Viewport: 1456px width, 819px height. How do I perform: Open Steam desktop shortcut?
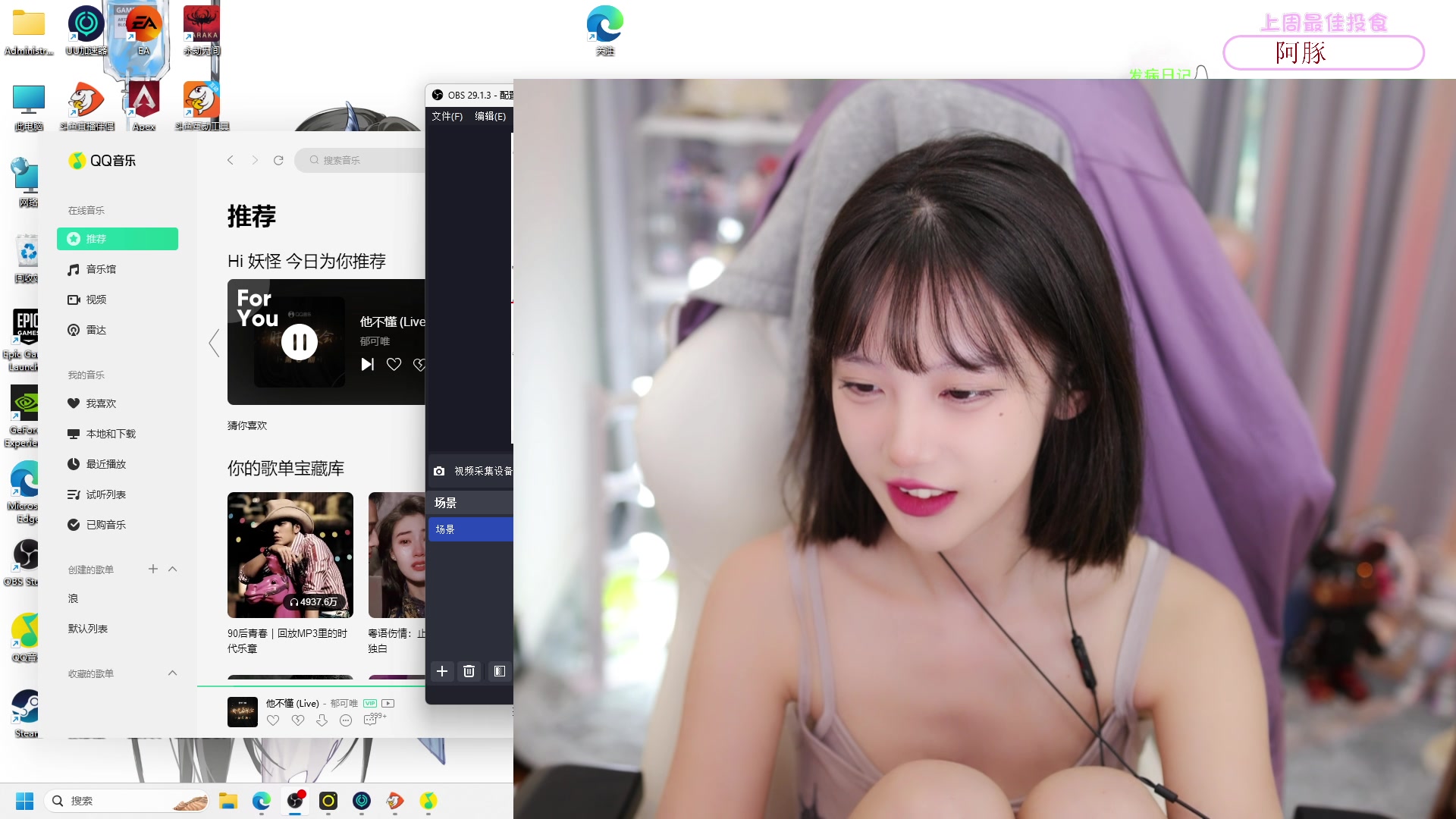click(x=26, y=713)
